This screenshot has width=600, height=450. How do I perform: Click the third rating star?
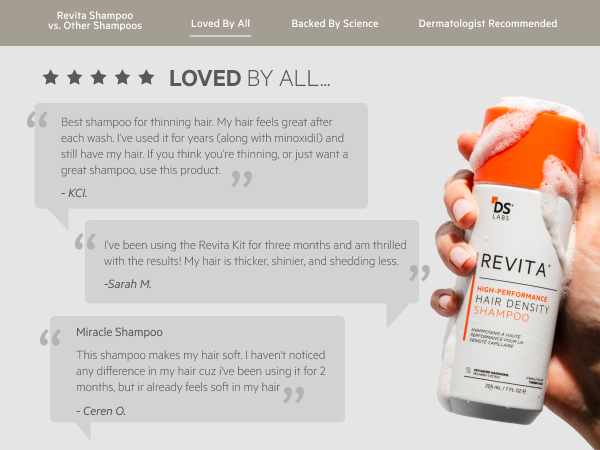pyautogui.click(x=99, y=77)
